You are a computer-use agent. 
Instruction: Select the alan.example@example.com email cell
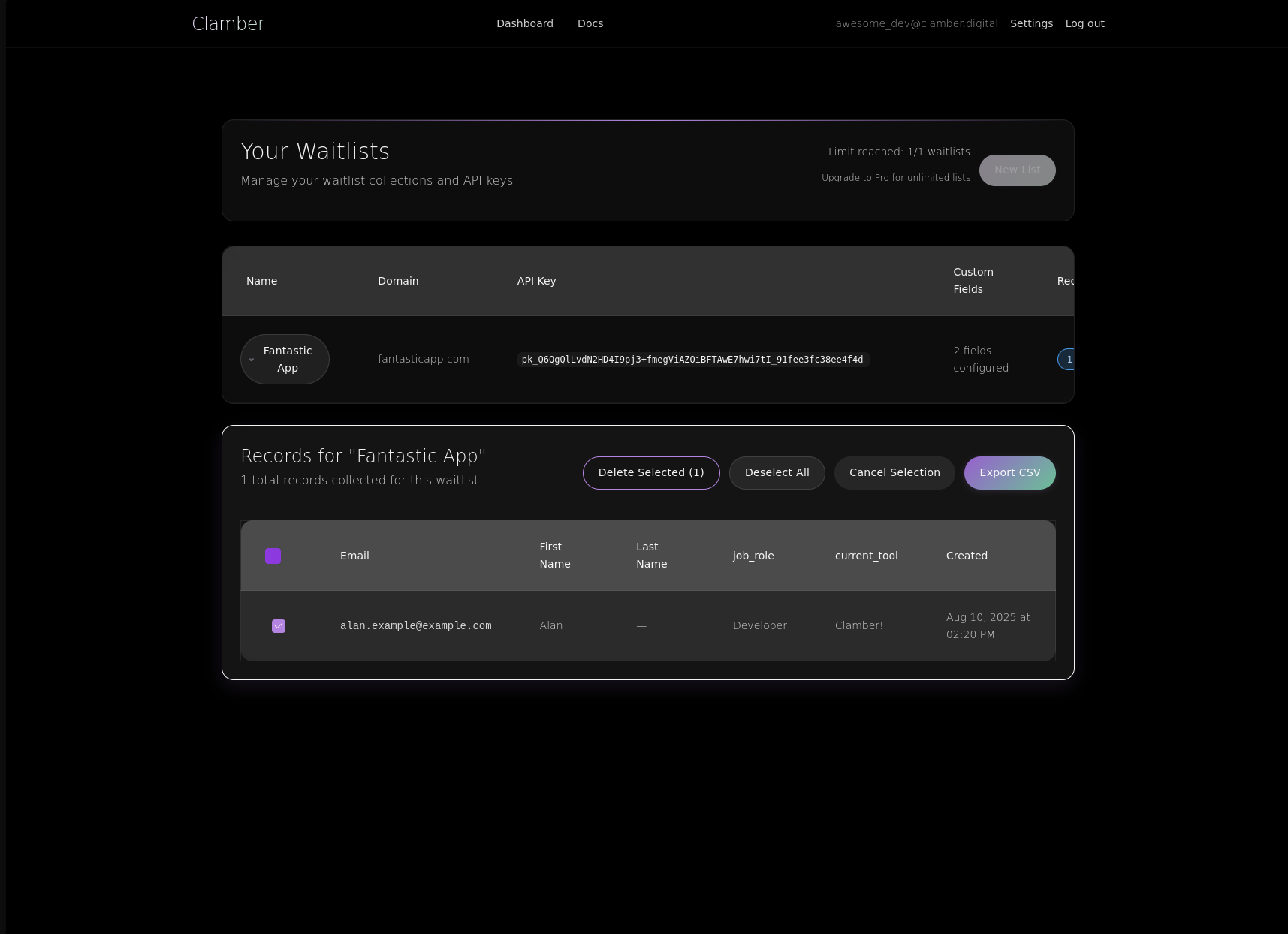coord(415,626)
